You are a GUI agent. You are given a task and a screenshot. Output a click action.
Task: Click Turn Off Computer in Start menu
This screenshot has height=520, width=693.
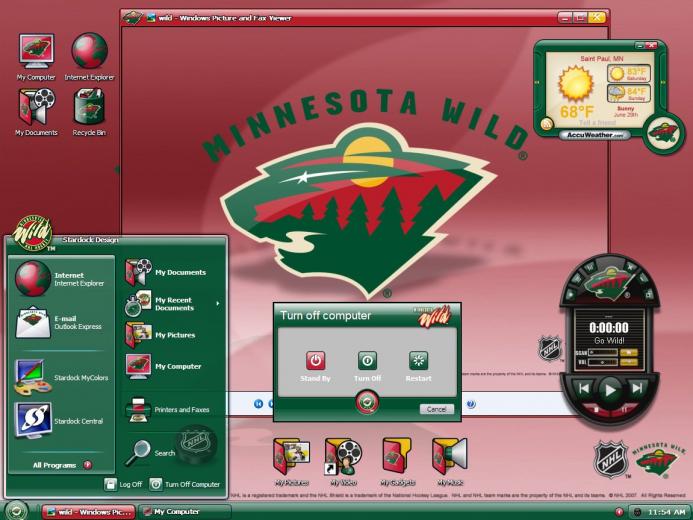pyautogui.click(x=185, y=484)
